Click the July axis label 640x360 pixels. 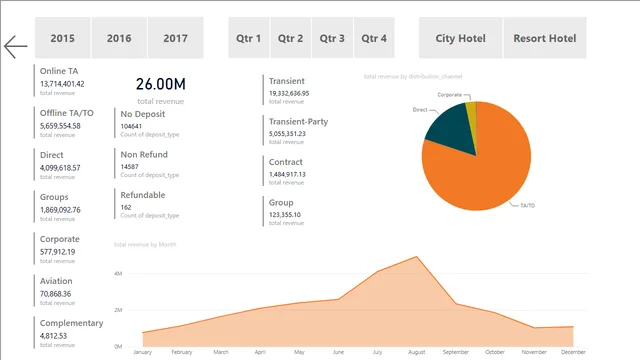(378, 352)
